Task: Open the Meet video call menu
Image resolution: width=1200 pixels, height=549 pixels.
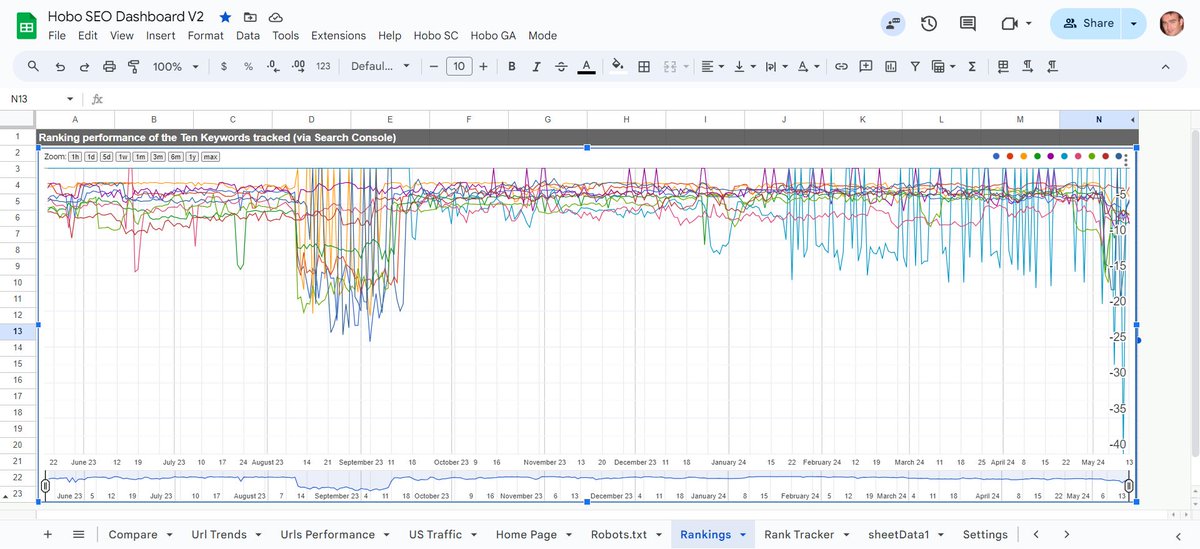Action: [1016, 23]
